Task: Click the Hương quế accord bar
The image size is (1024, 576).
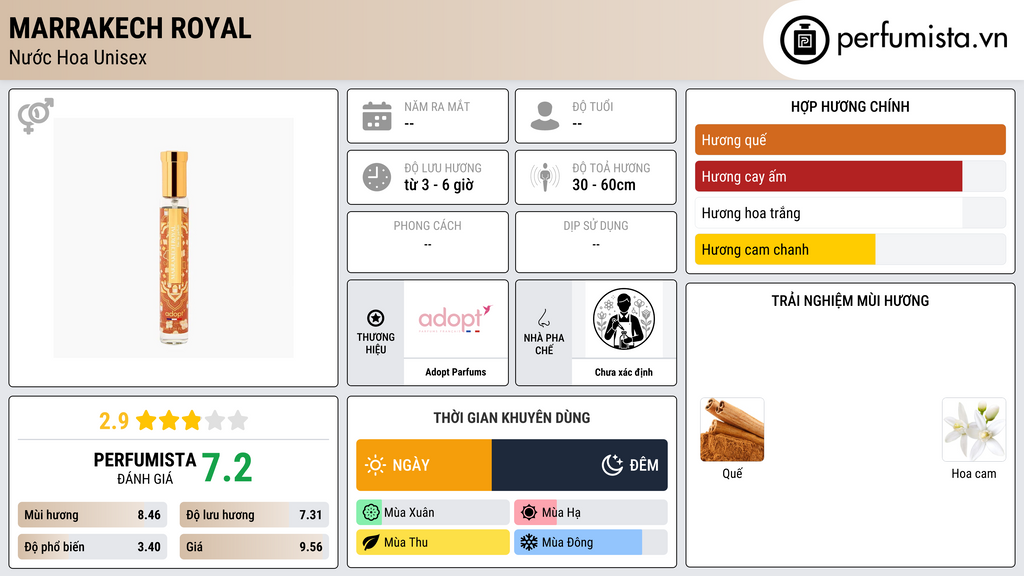Action: tap(850, 140)
